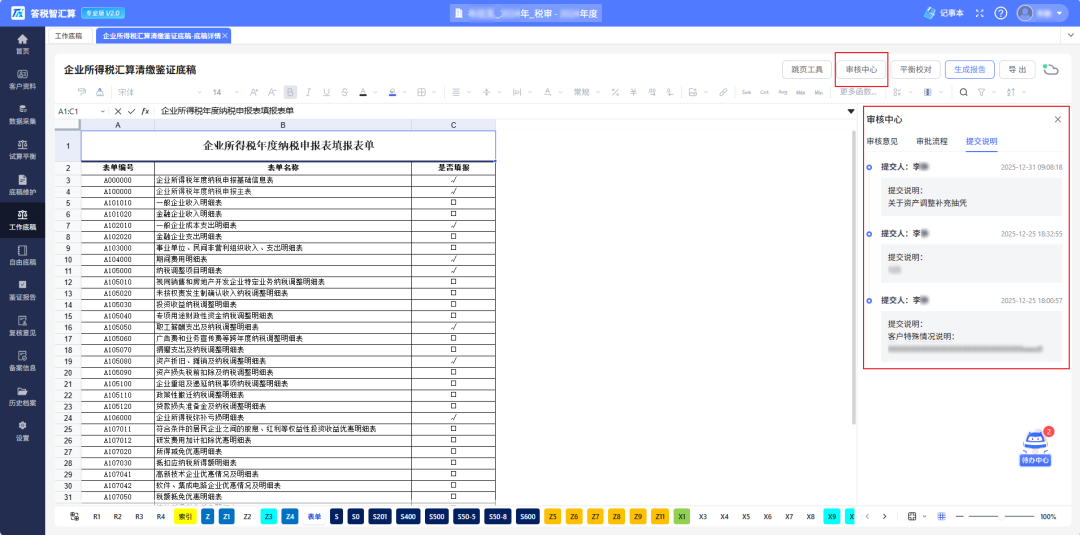Open 客户资料 in sidebar
Image resolution: width=1080 pixels, height=535 pixels.
point(23,79)
